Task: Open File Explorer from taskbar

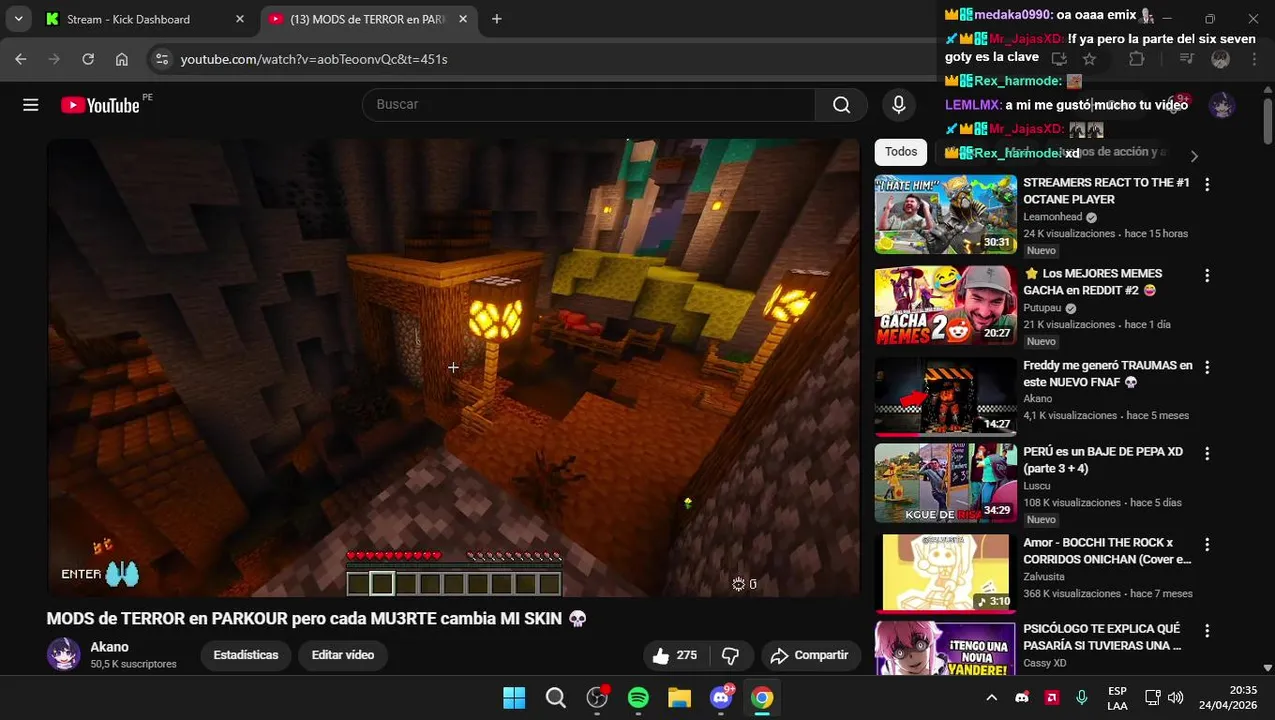Action: [x=680, y=698]
